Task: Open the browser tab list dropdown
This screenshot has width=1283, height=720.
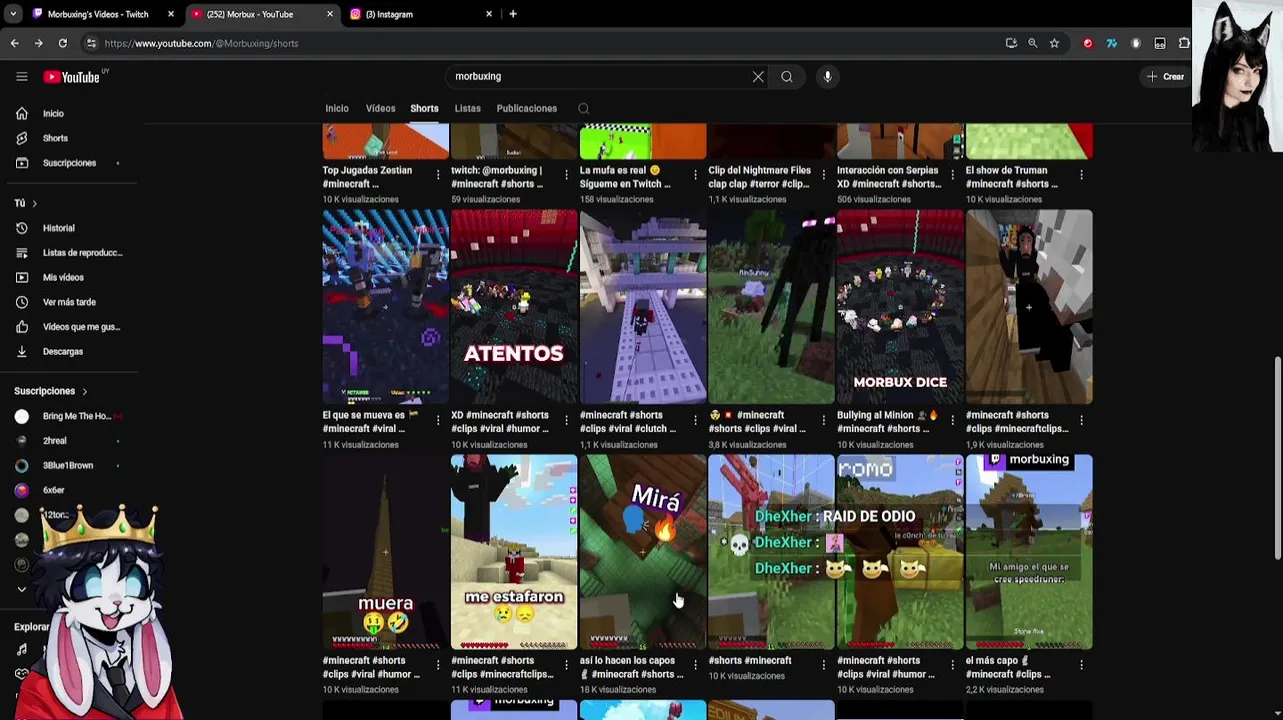Action: click(12, 14)
